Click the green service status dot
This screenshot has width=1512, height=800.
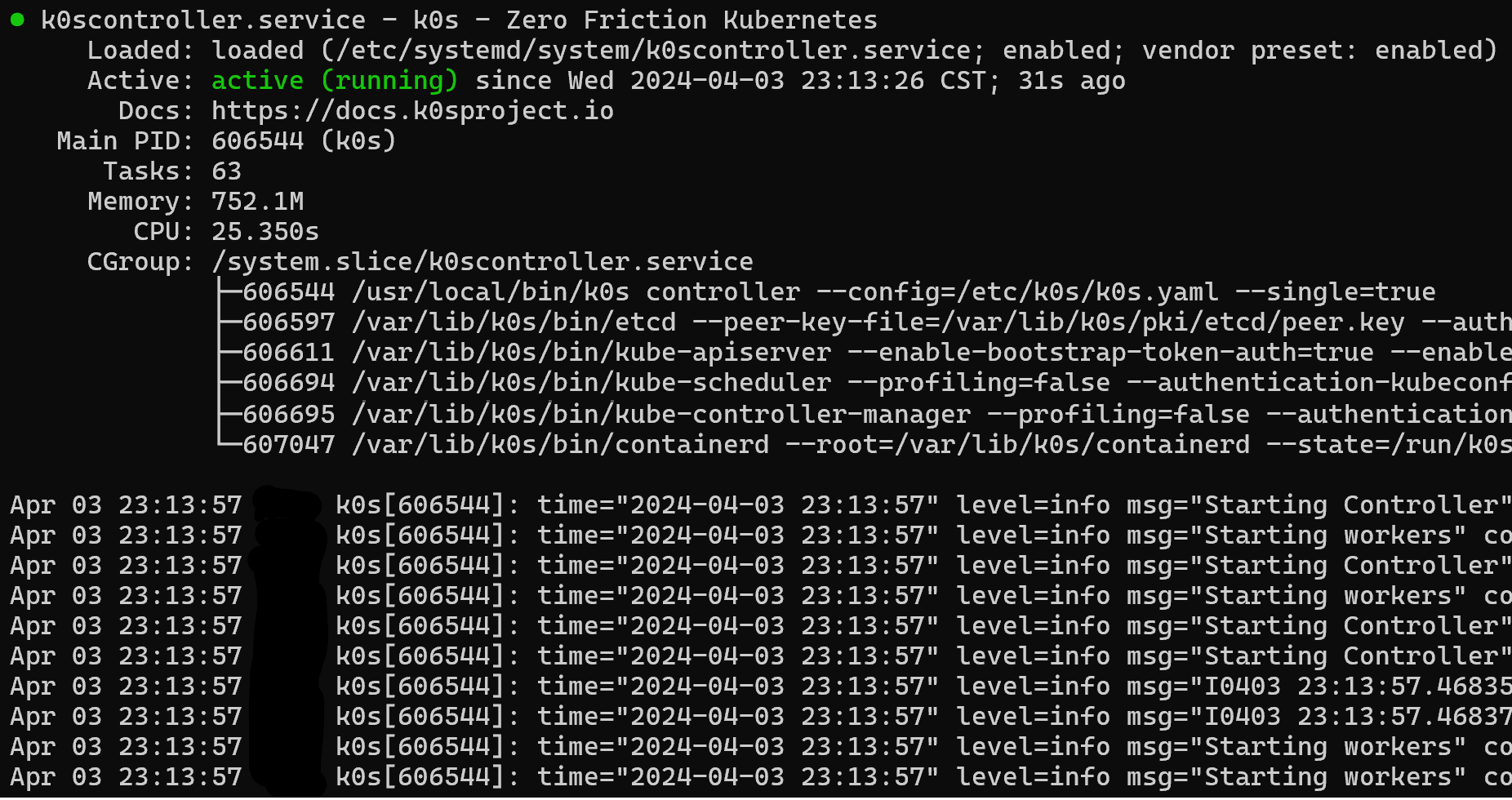click(x=17, y=20)
